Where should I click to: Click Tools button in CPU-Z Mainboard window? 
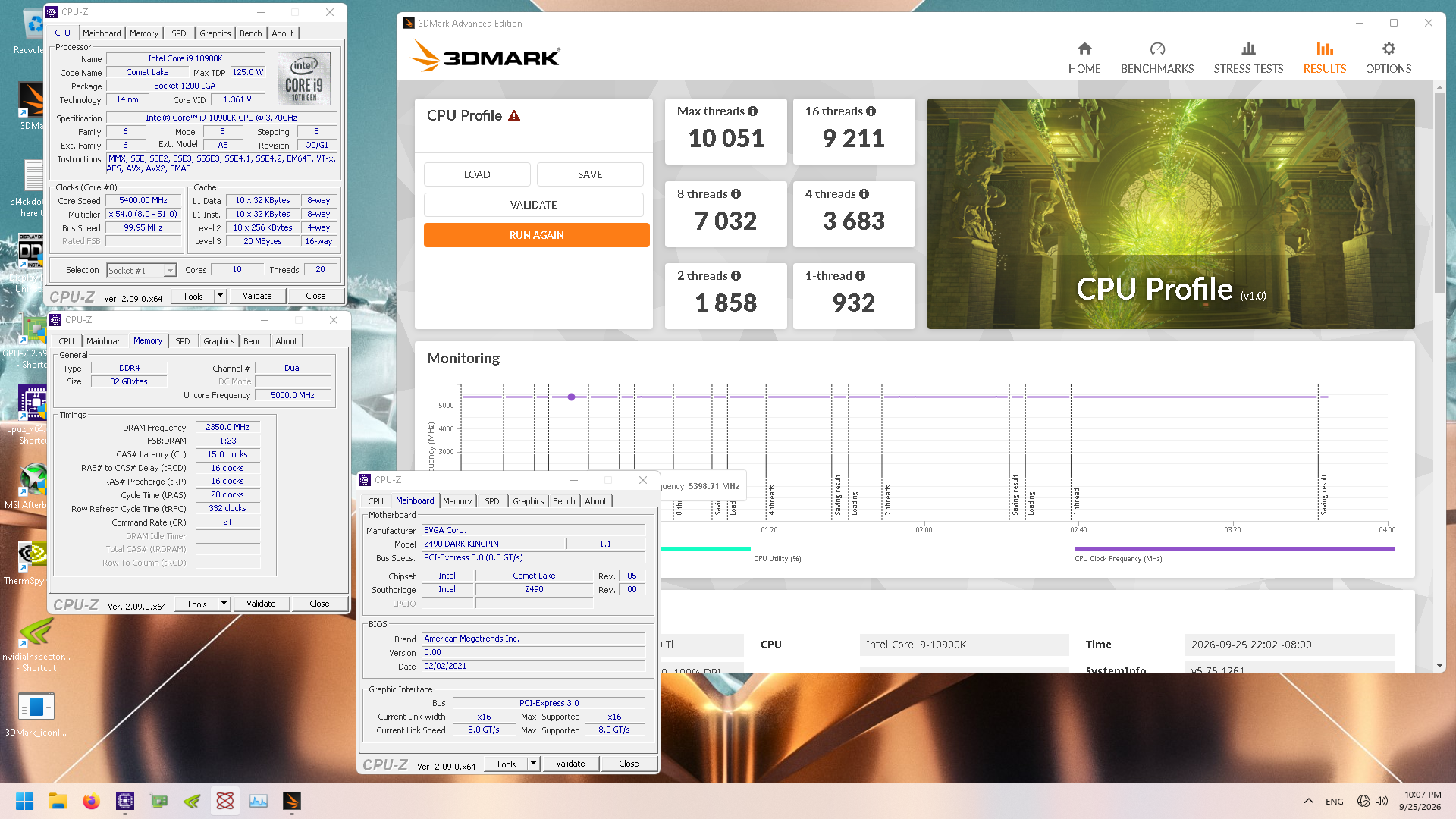pos(506,764)
